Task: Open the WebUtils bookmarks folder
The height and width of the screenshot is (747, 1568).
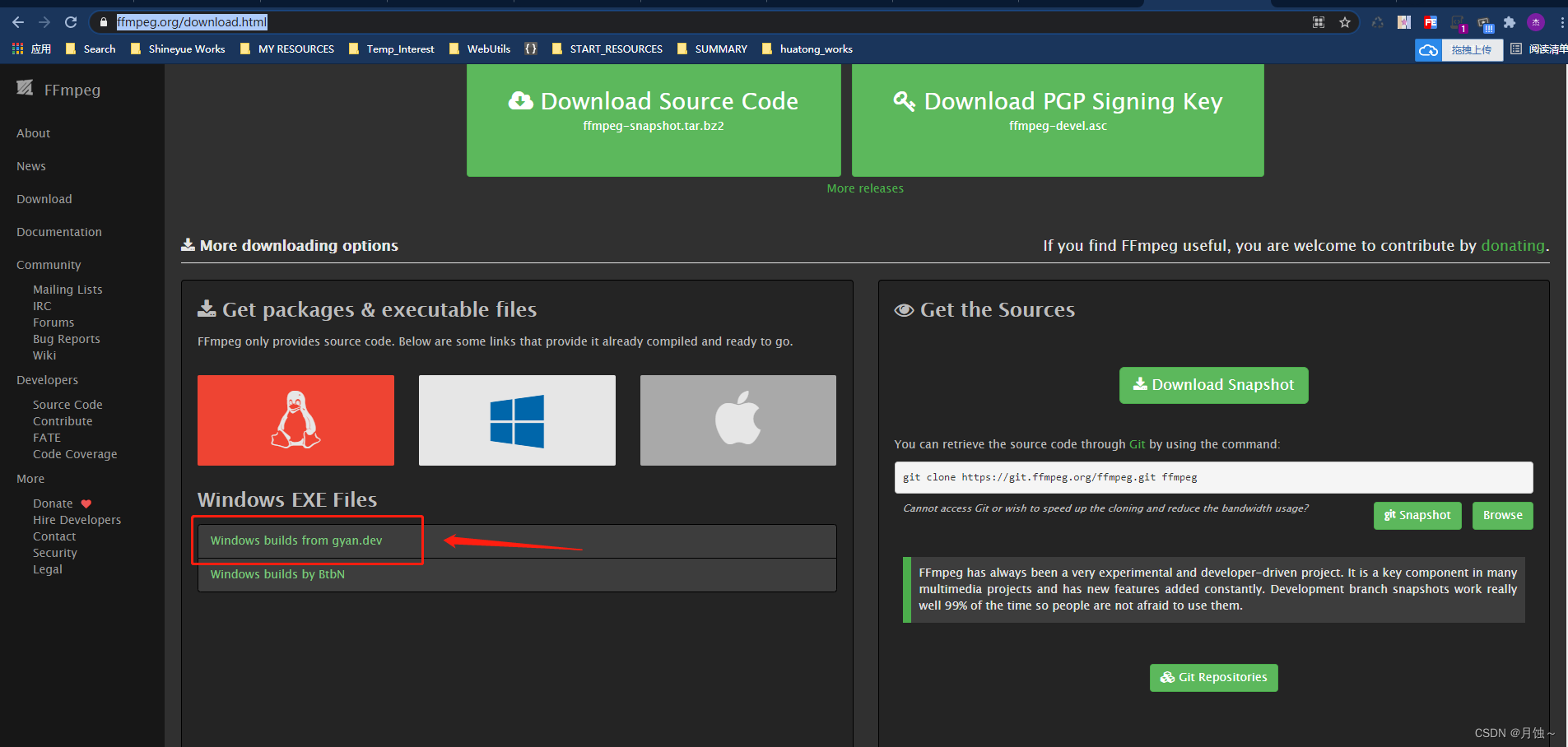Action: (x=480, y=49)
